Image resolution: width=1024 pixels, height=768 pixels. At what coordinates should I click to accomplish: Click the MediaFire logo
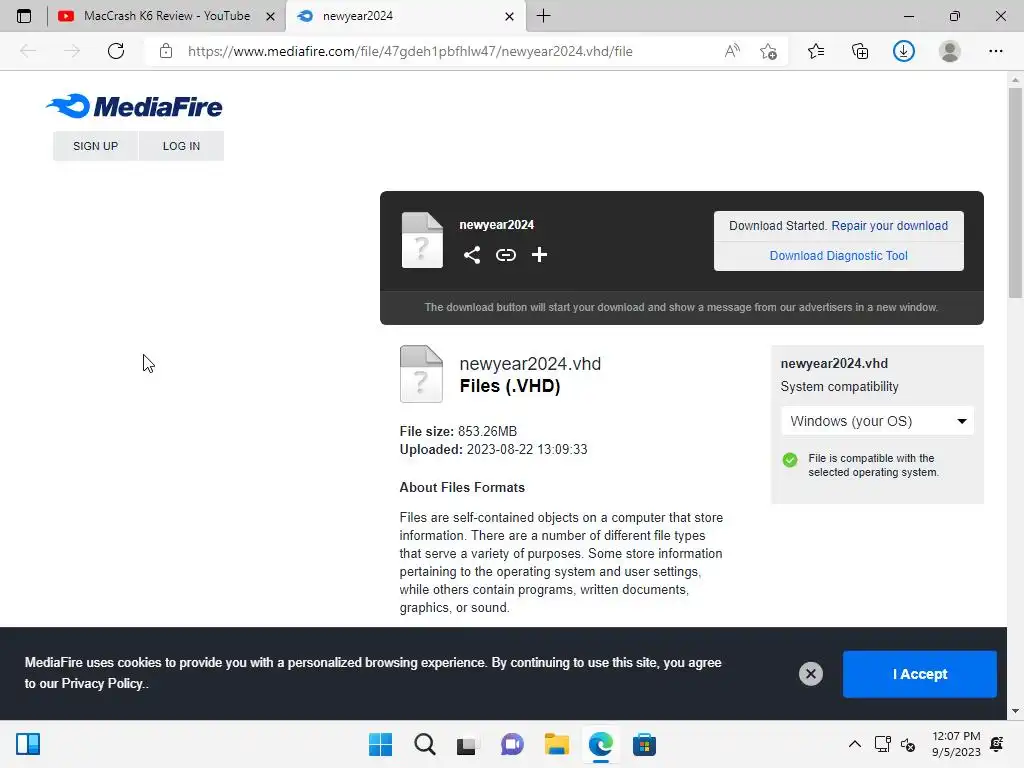(x=134, y=106)
